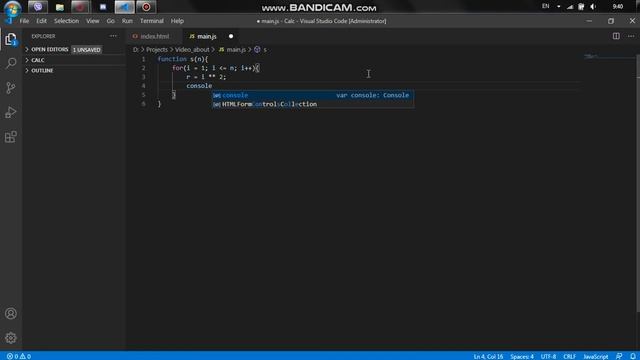Click Projects in the breadcrumb

pyautogui.click(x=157, y=49)
